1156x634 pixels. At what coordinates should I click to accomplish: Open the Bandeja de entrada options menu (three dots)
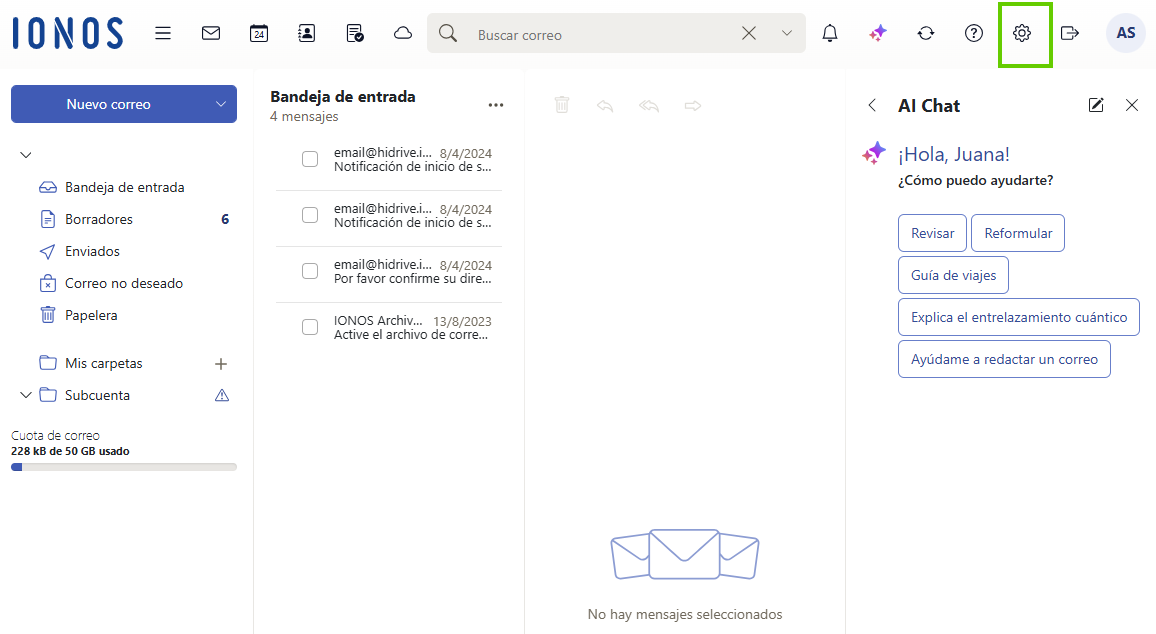tap(496, 104)
